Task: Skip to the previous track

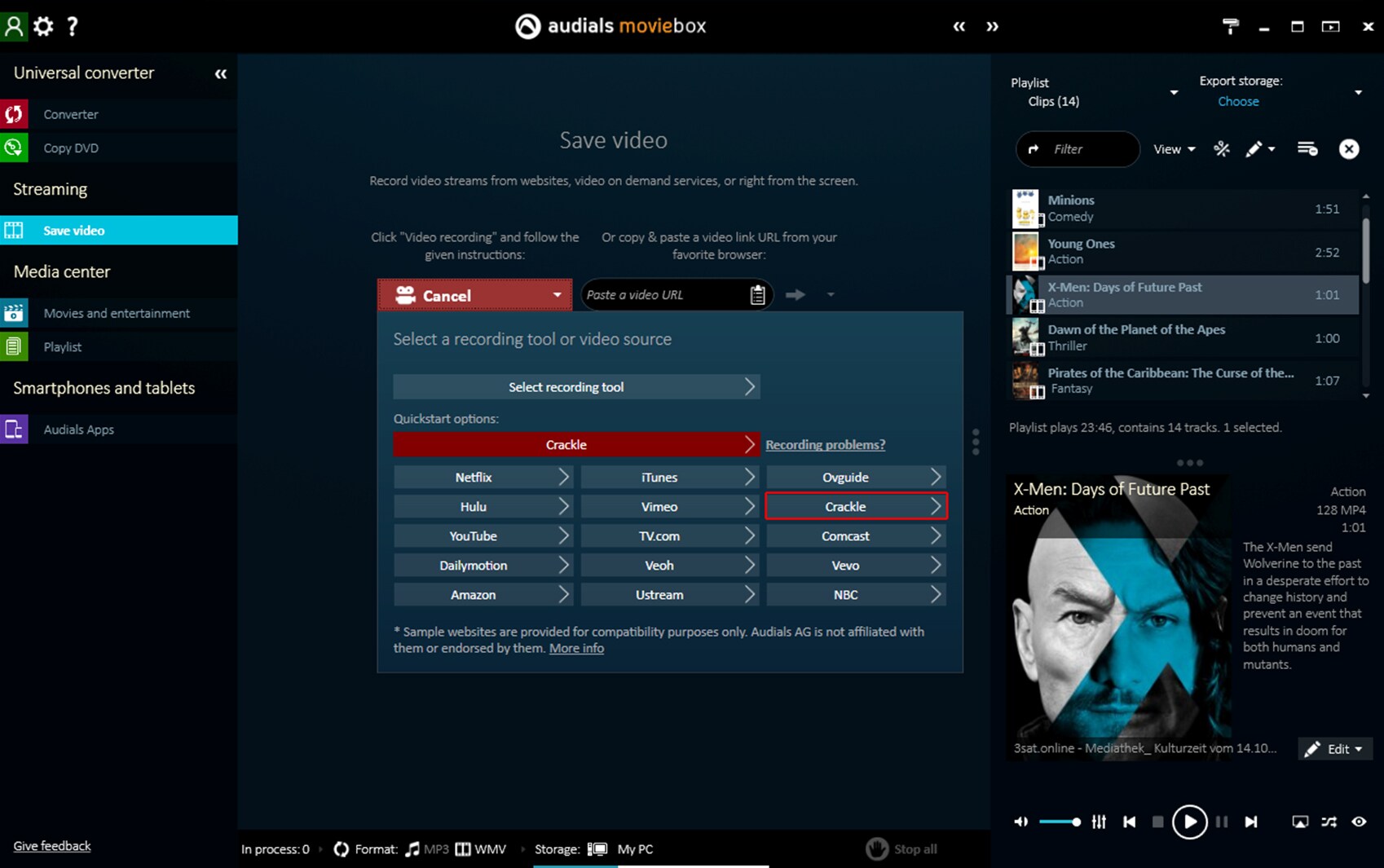Action: click(1129, 822)
